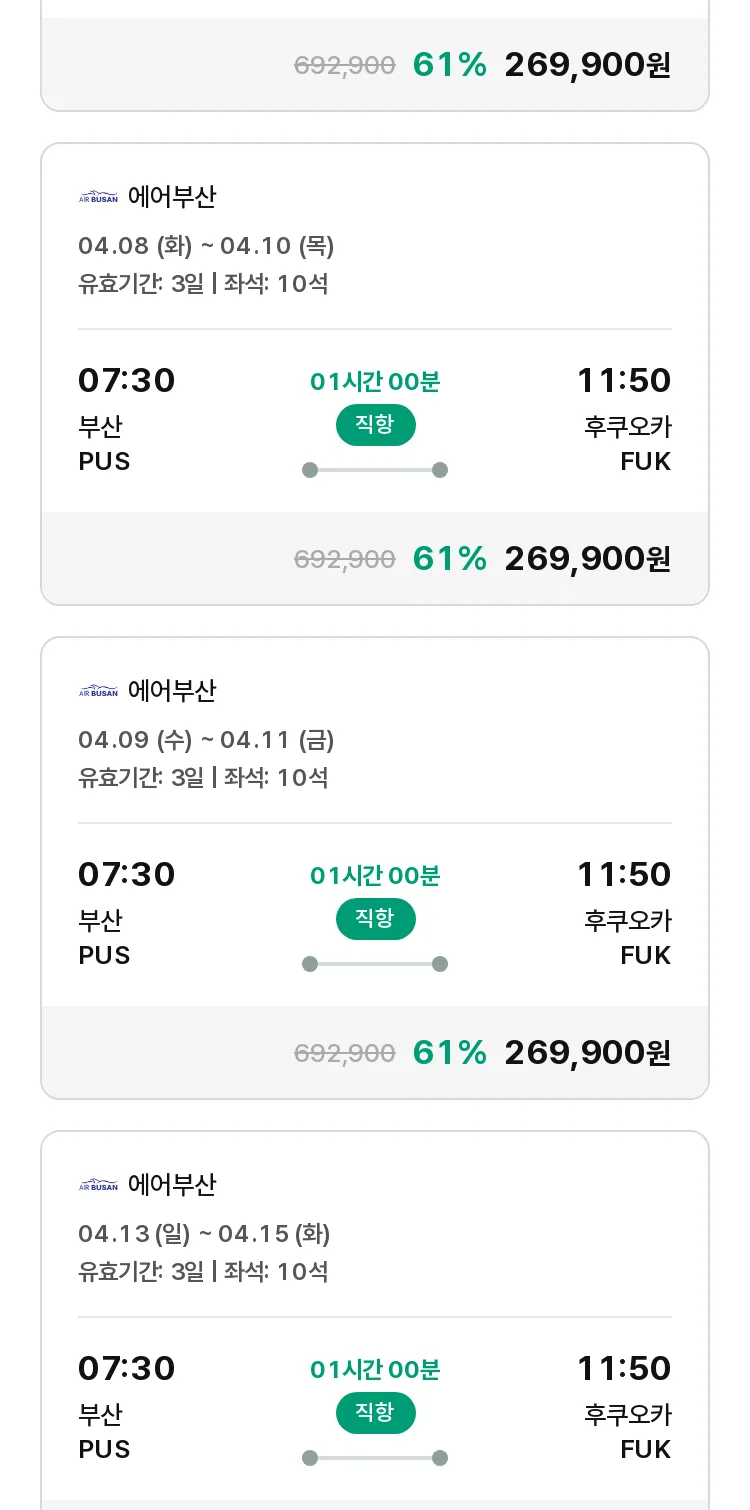
Task: Tap the 직항 badge on the 04.08 flight
Action: pyautogui.click(x=375, y=425)
